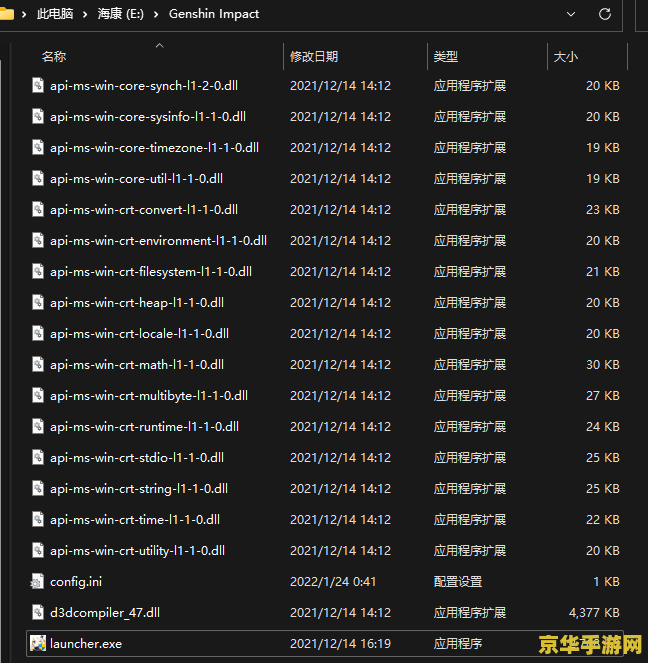Select file name api-ms-win-crt-runtime-l1-1-0.dll
Viewport: 648px width, 663px height.
(x=144, y=427)
